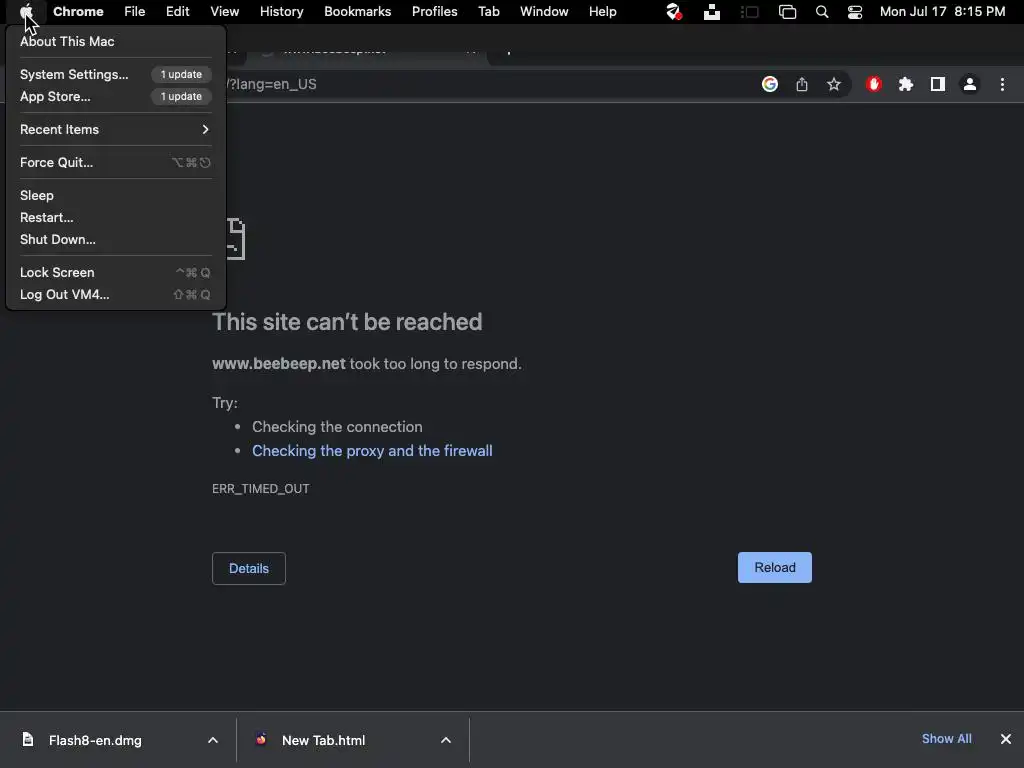Open the Chrome profile avatar

coord(970,84)
